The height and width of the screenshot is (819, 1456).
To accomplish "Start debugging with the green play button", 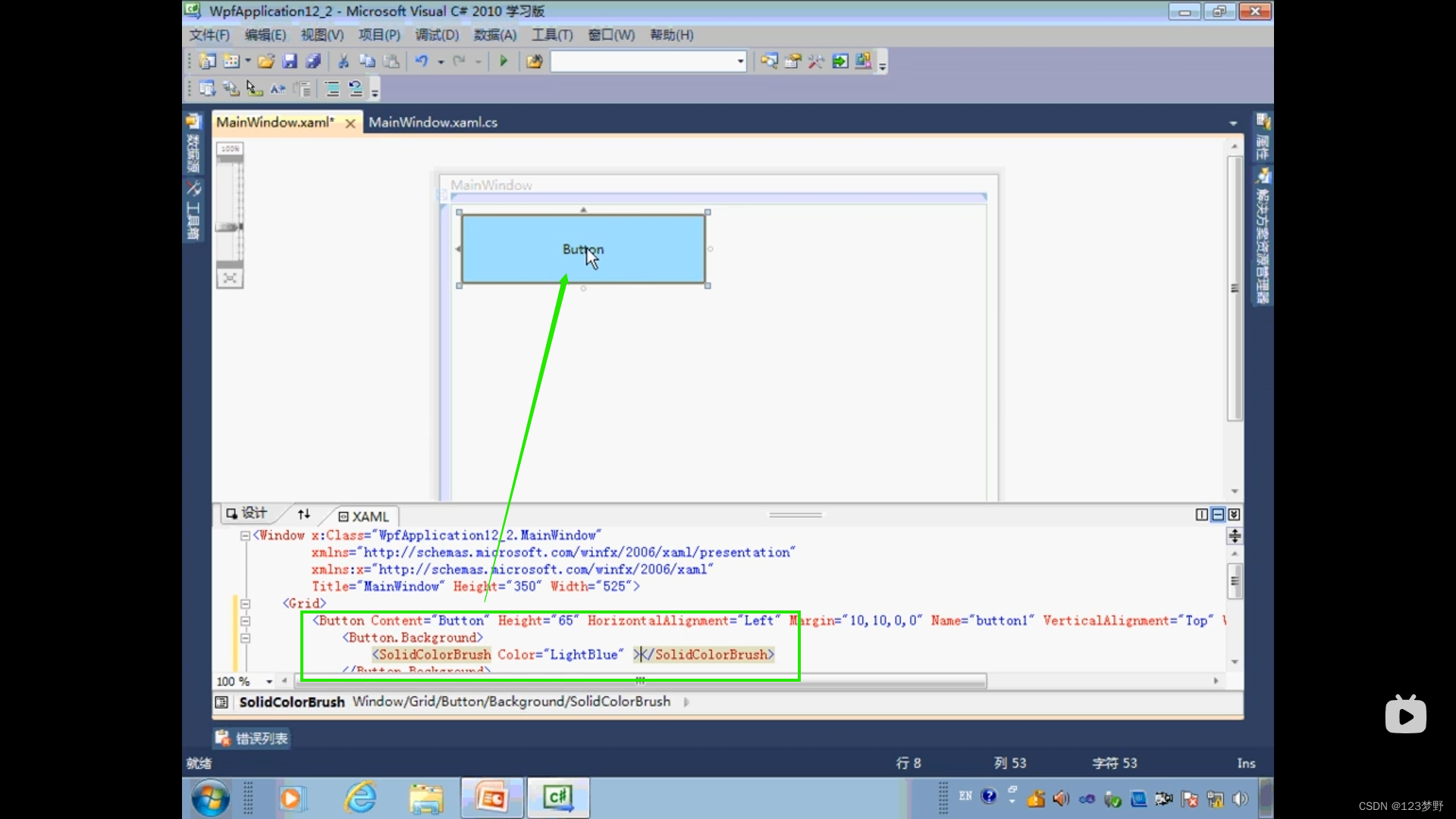I will click(x=504, y=61).
